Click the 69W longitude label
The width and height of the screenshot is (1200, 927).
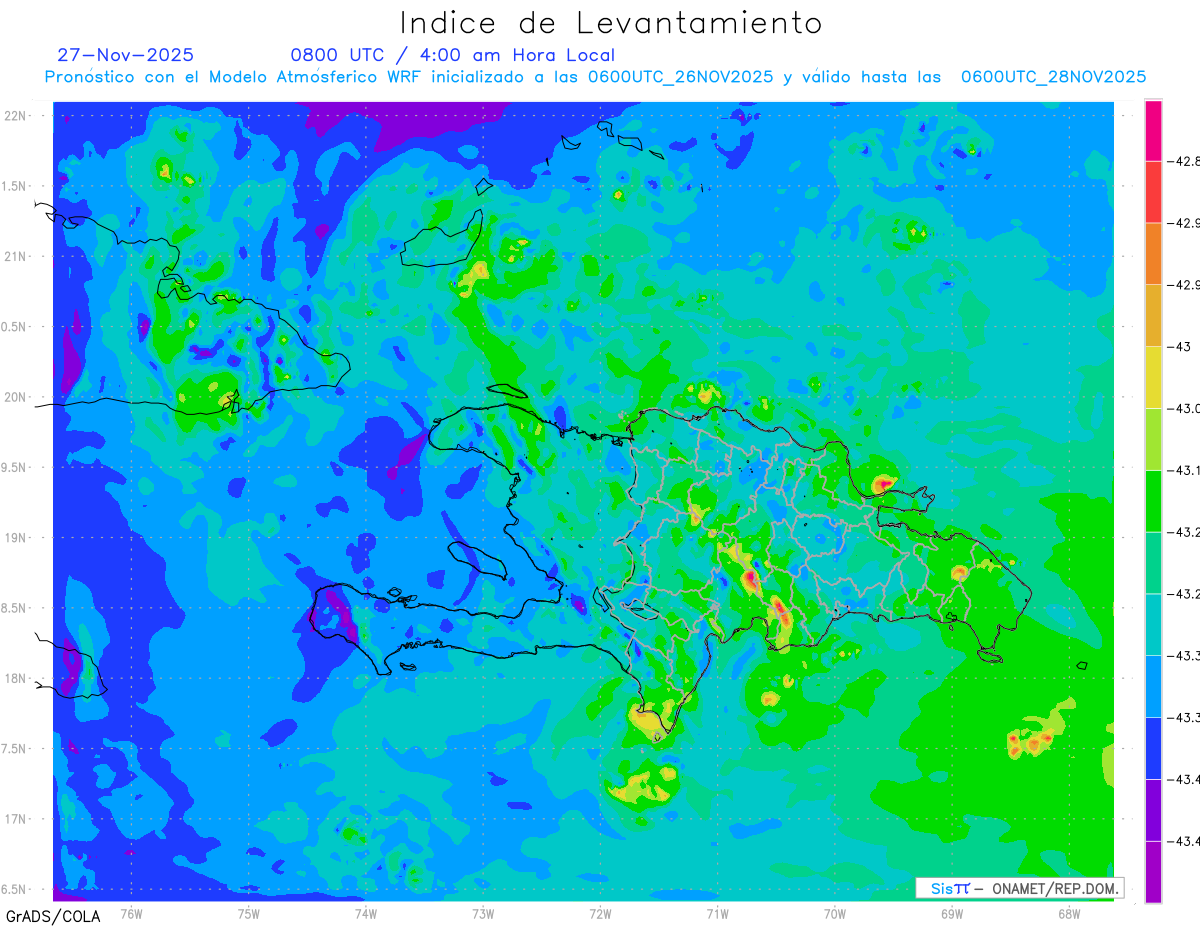952,914
